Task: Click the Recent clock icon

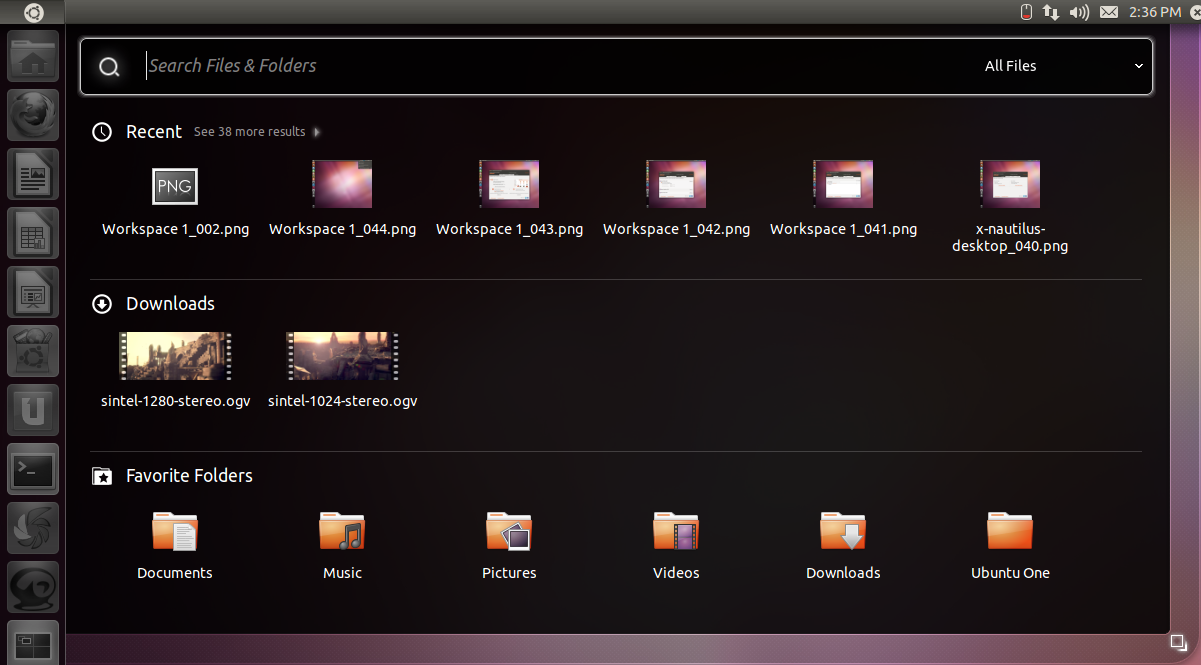Action: pos(101,132)
